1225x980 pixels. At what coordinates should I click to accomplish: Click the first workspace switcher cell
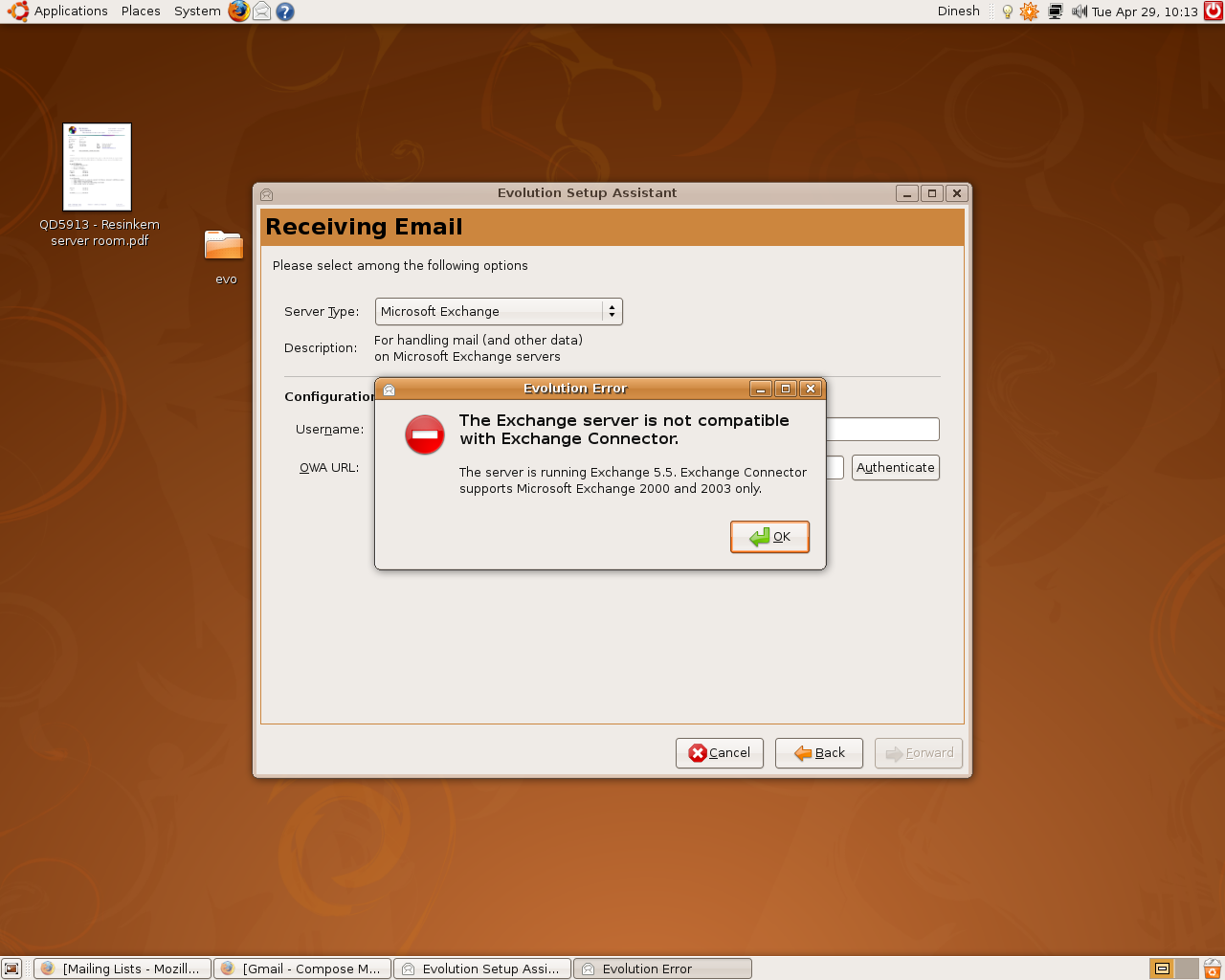(1162, 969)
